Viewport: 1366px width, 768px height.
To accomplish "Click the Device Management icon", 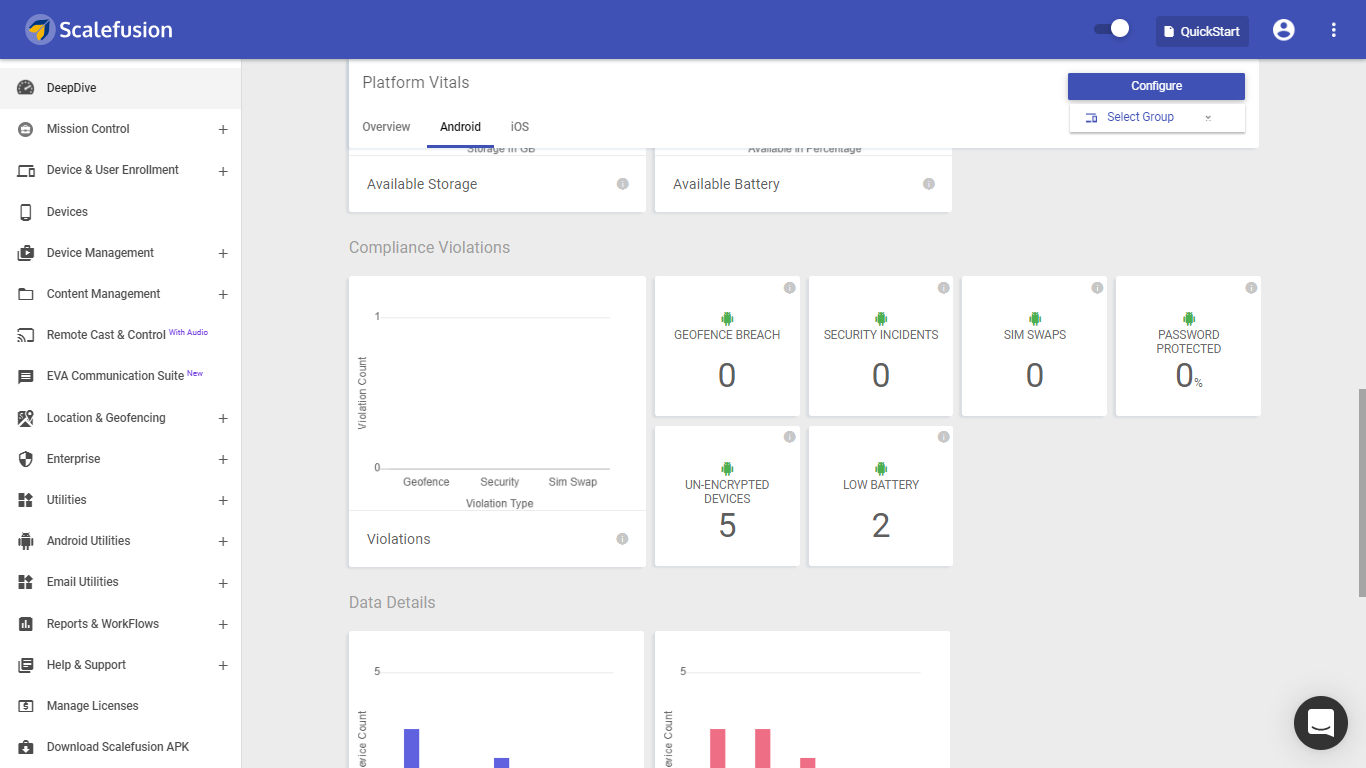I will 26,253.
